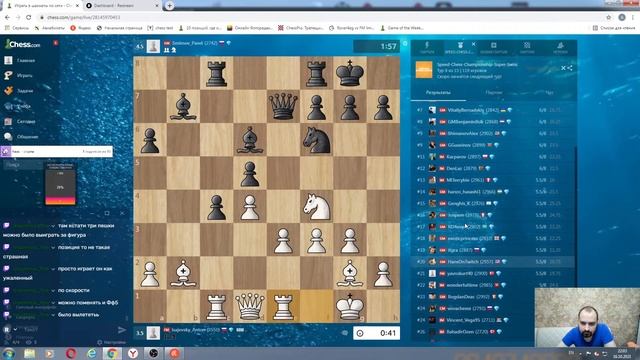Go back with the browser back arrow
The width and height of the screenshot is (640, 360).
click(7, 18)
